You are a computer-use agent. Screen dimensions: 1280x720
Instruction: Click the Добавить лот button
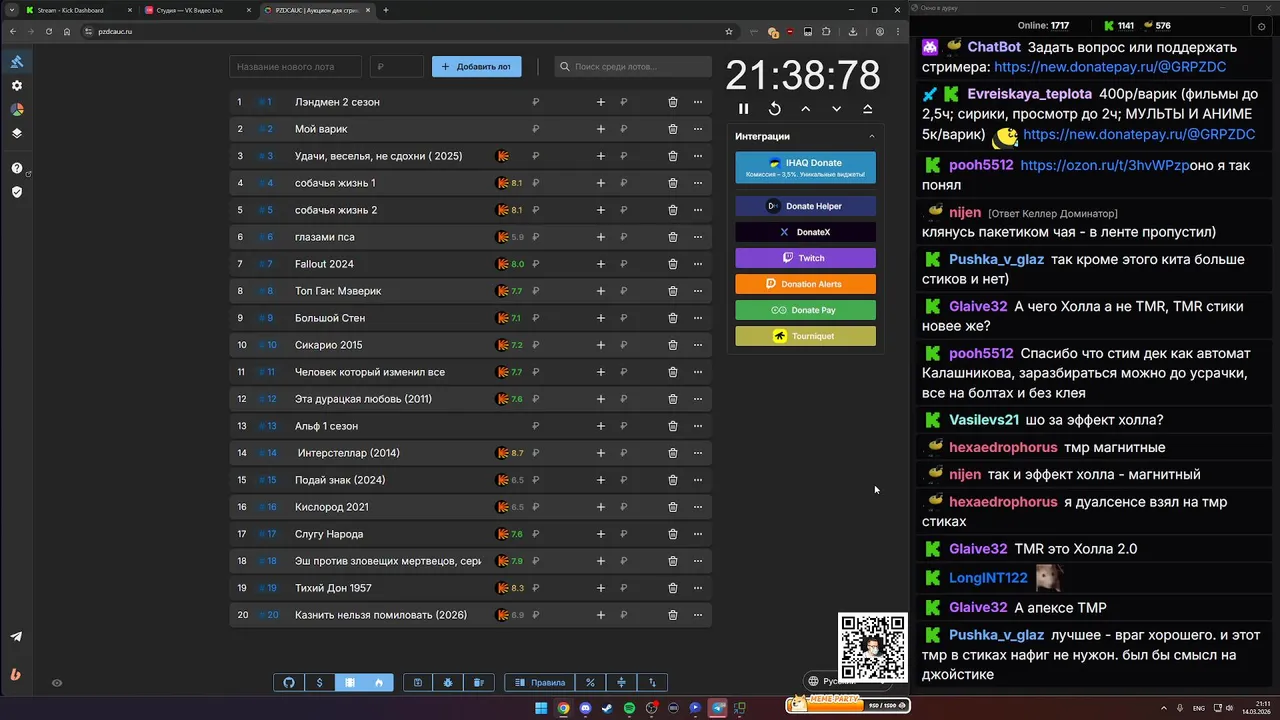pos(476,67)
